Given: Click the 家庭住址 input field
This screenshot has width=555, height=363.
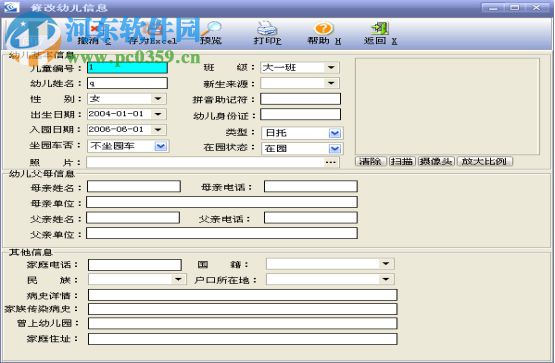Looking at the screenshot, I should tap(243, 339).
